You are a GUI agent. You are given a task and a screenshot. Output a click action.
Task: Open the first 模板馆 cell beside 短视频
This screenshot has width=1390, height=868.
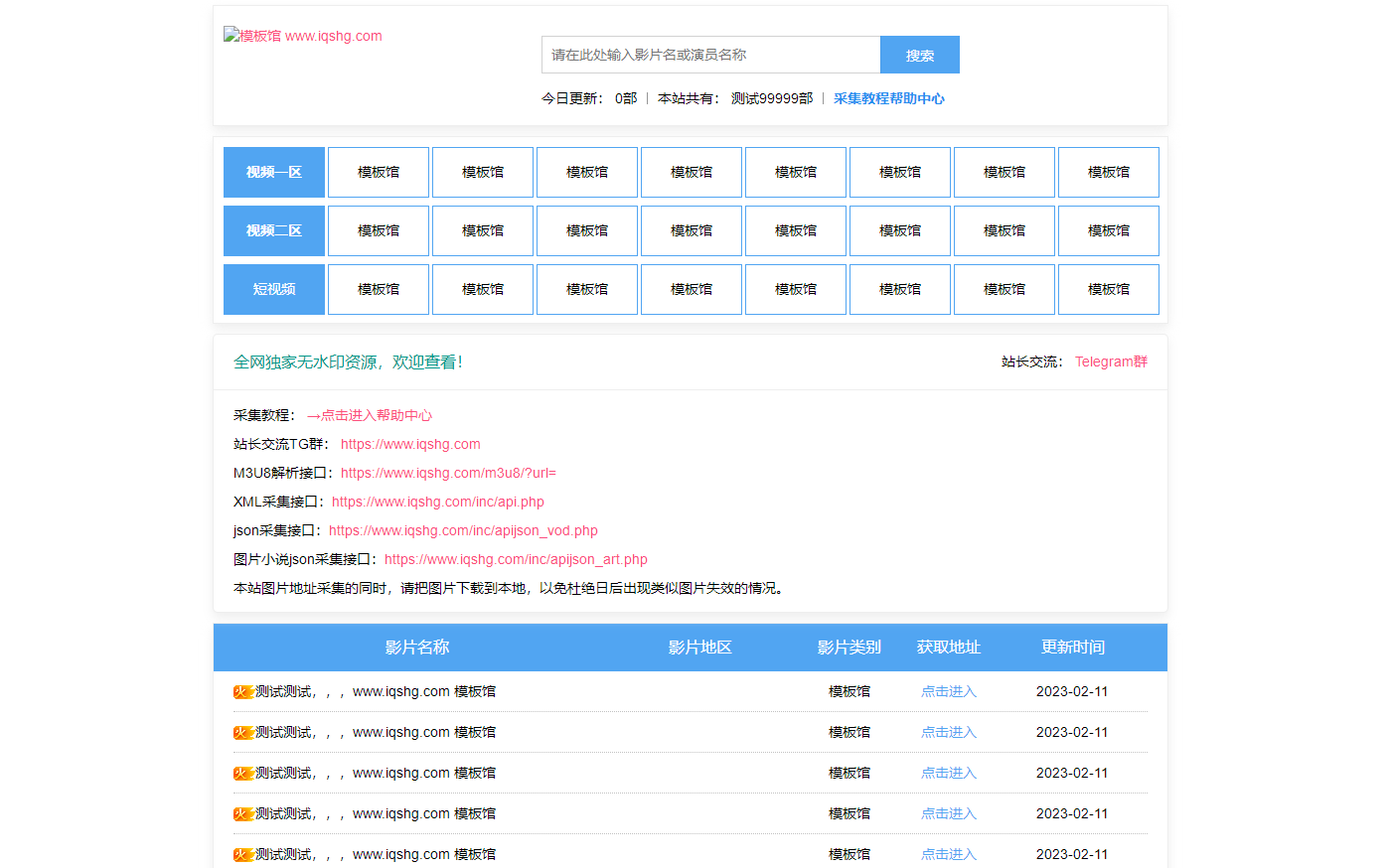coord(379,290)
